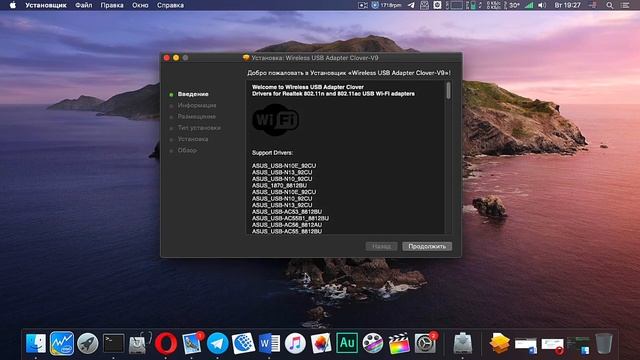Screen dimensions: 640x360
Task: Launch the Opera browser from the Dock
Action: [x=166, y=343]
